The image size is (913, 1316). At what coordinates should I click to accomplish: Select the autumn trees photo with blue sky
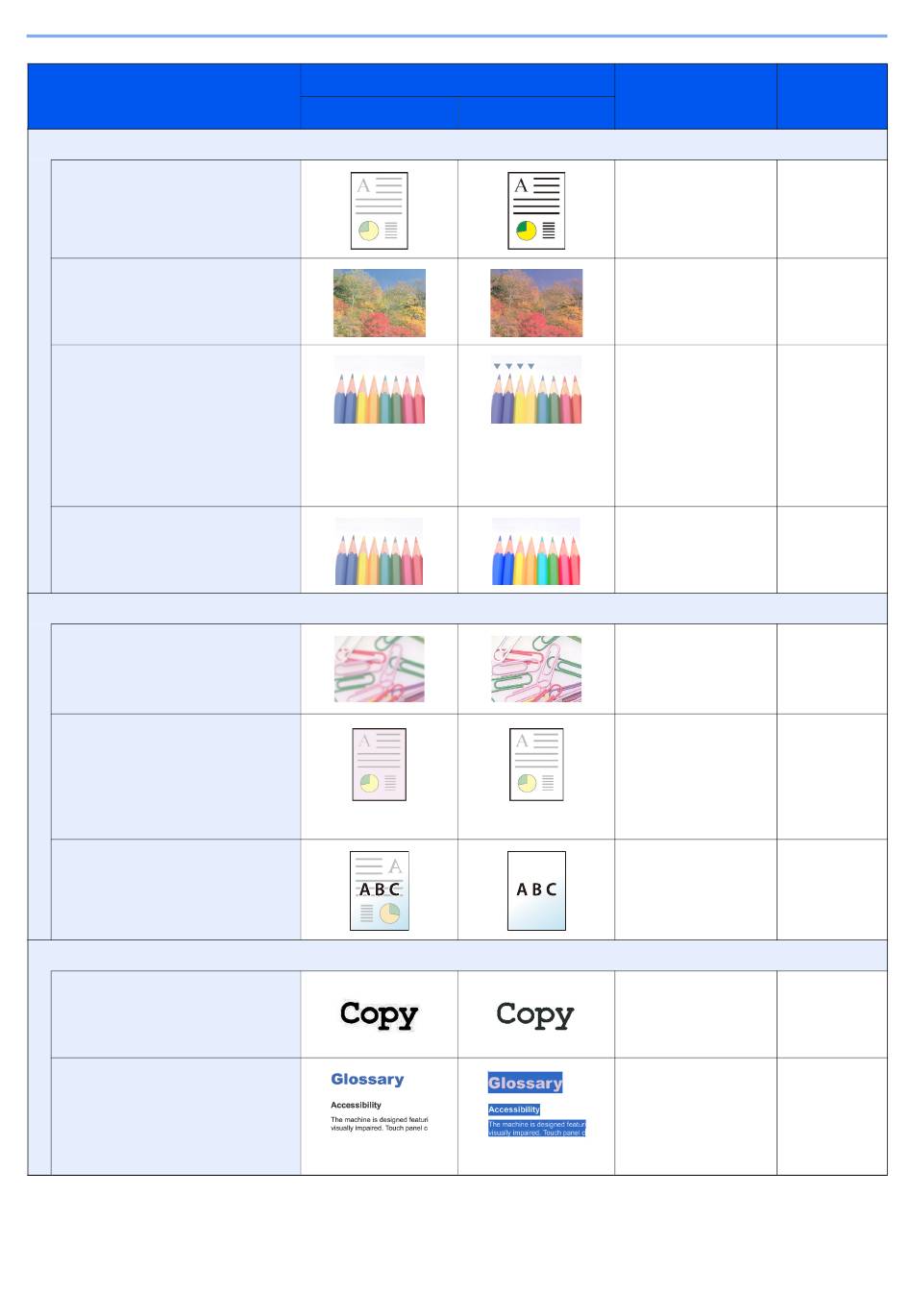[x=380, y=303]
